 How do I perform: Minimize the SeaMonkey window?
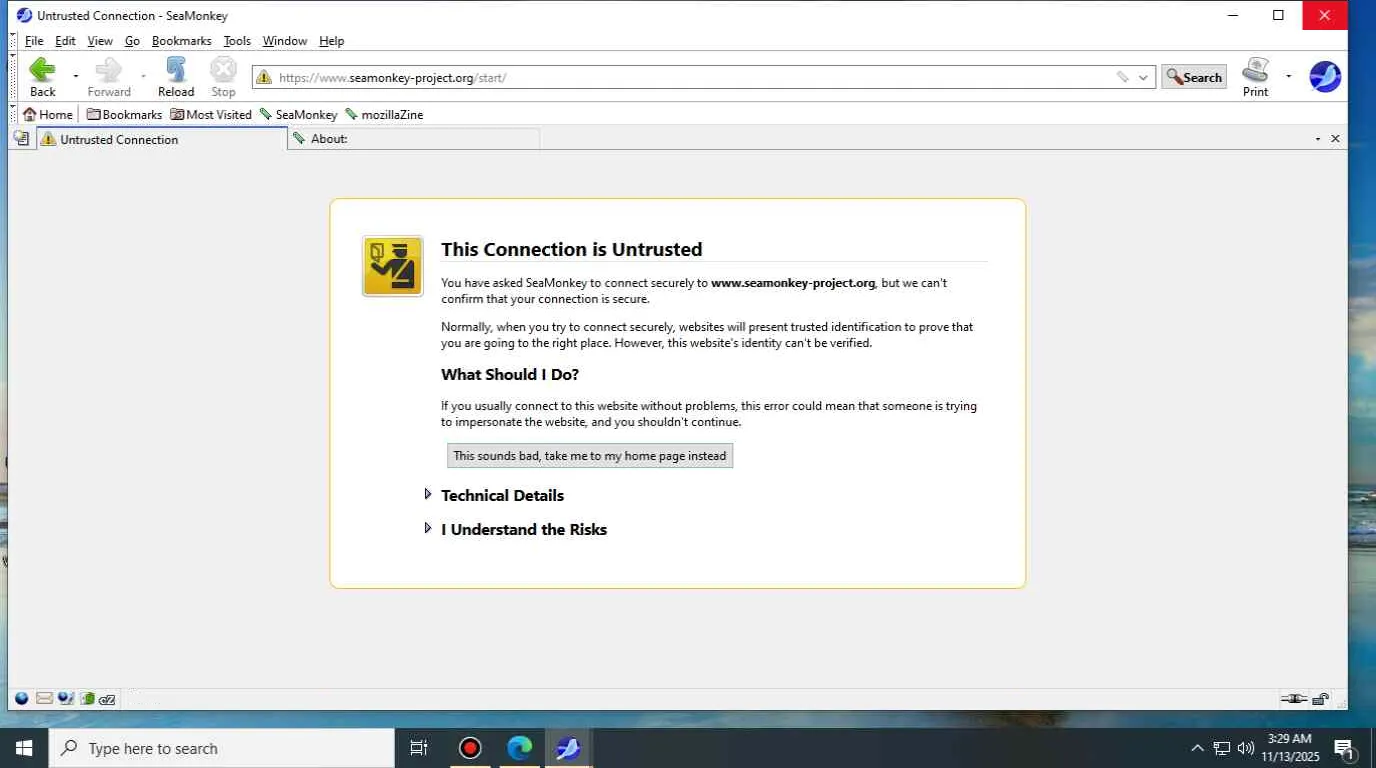coord(1233,15)
